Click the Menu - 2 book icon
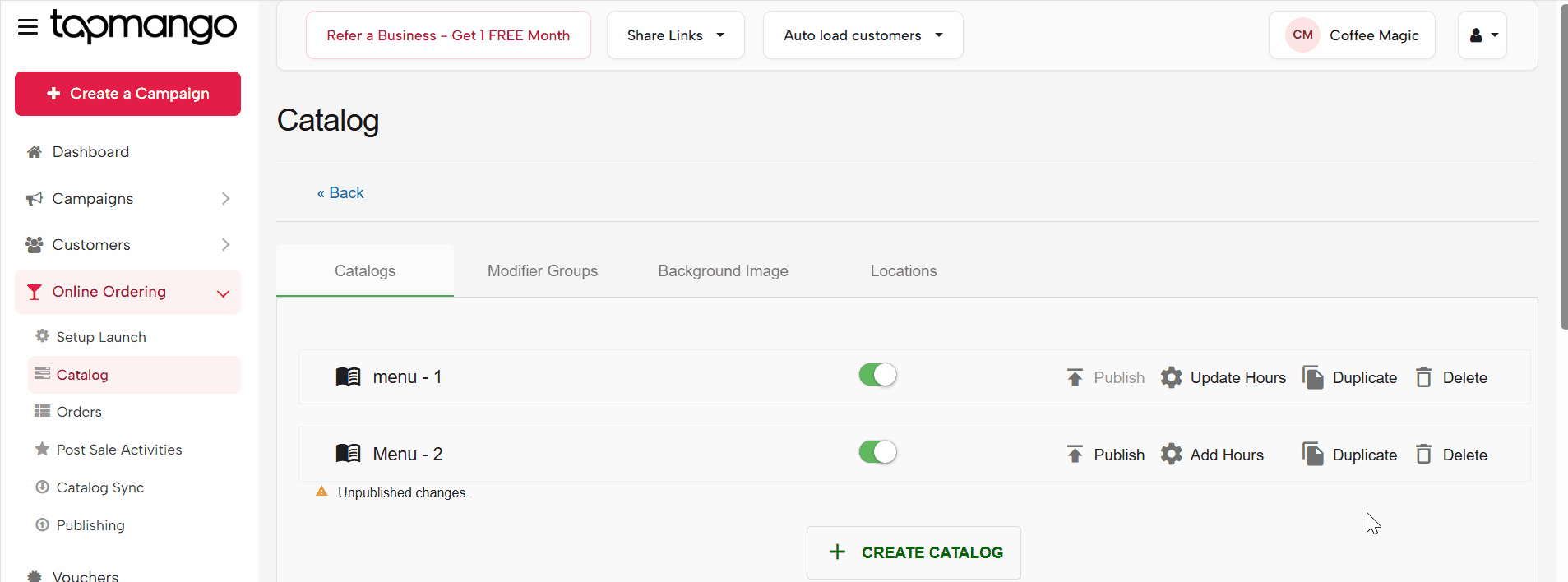The image size is (1568, 582). (x=349, y=454)
